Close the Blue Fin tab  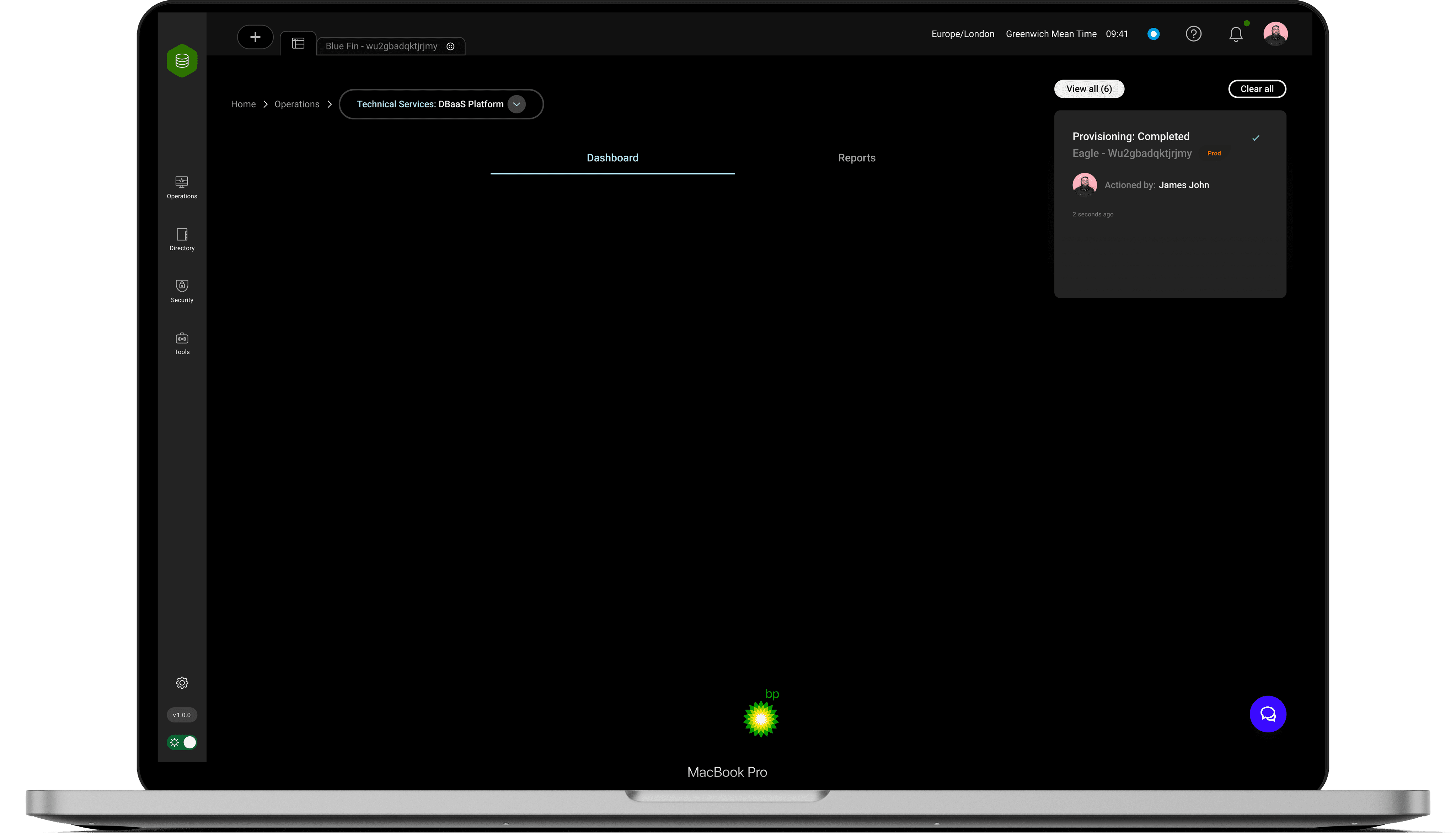(x=450, y=47)
